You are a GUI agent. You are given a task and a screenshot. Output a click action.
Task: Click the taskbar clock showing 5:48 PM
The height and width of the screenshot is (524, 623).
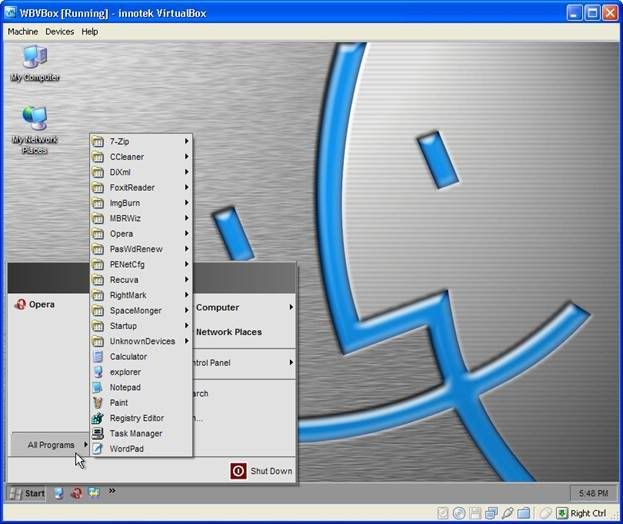(x=593, y=493)
